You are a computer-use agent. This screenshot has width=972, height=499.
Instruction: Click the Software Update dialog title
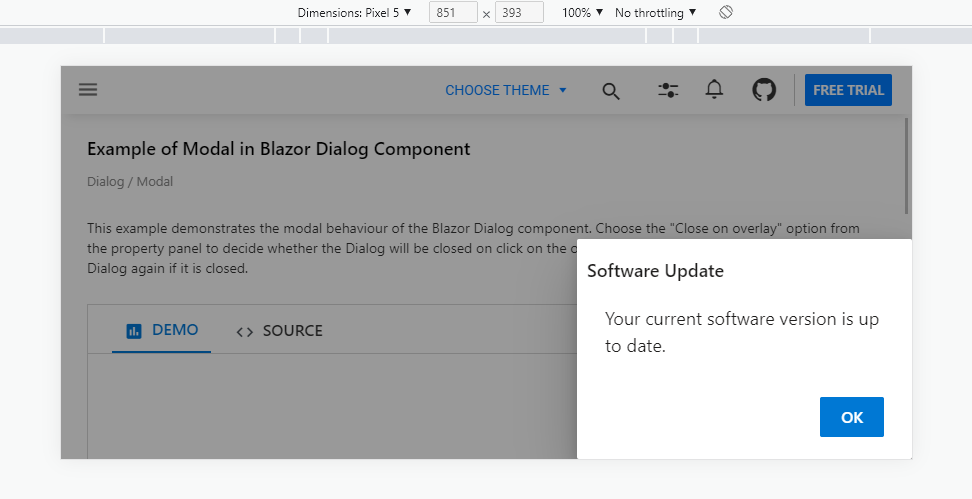(x=655, y=271)
